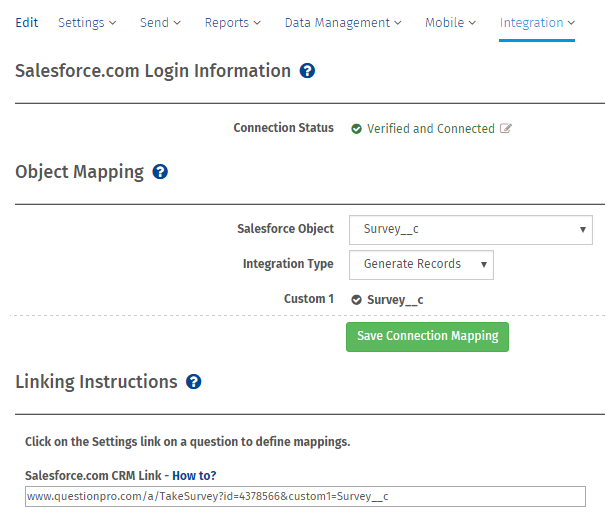Edit the connection status pencil icon
Screen dimensions: 607x519
coord(506,128)
